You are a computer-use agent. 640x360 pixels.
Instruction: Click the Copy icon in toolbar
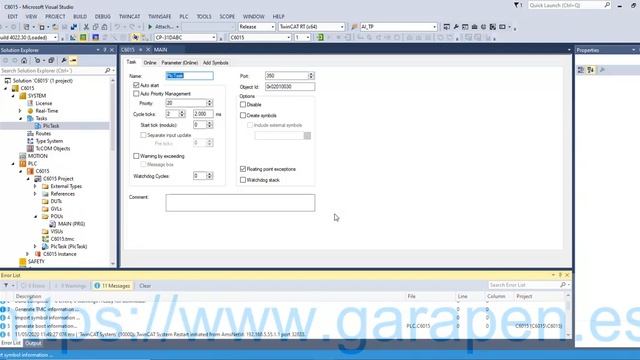[x=95, y=27]
